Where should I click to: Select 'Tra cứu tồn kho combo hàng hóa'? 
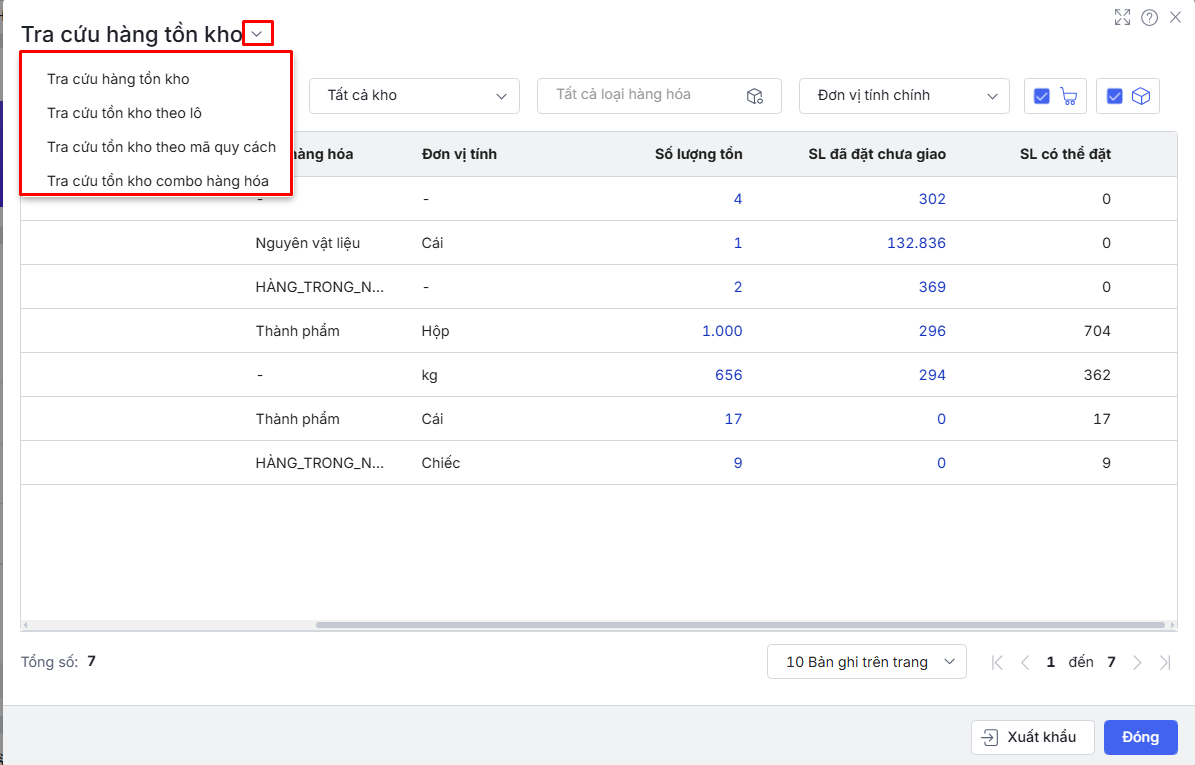(158, 181)
